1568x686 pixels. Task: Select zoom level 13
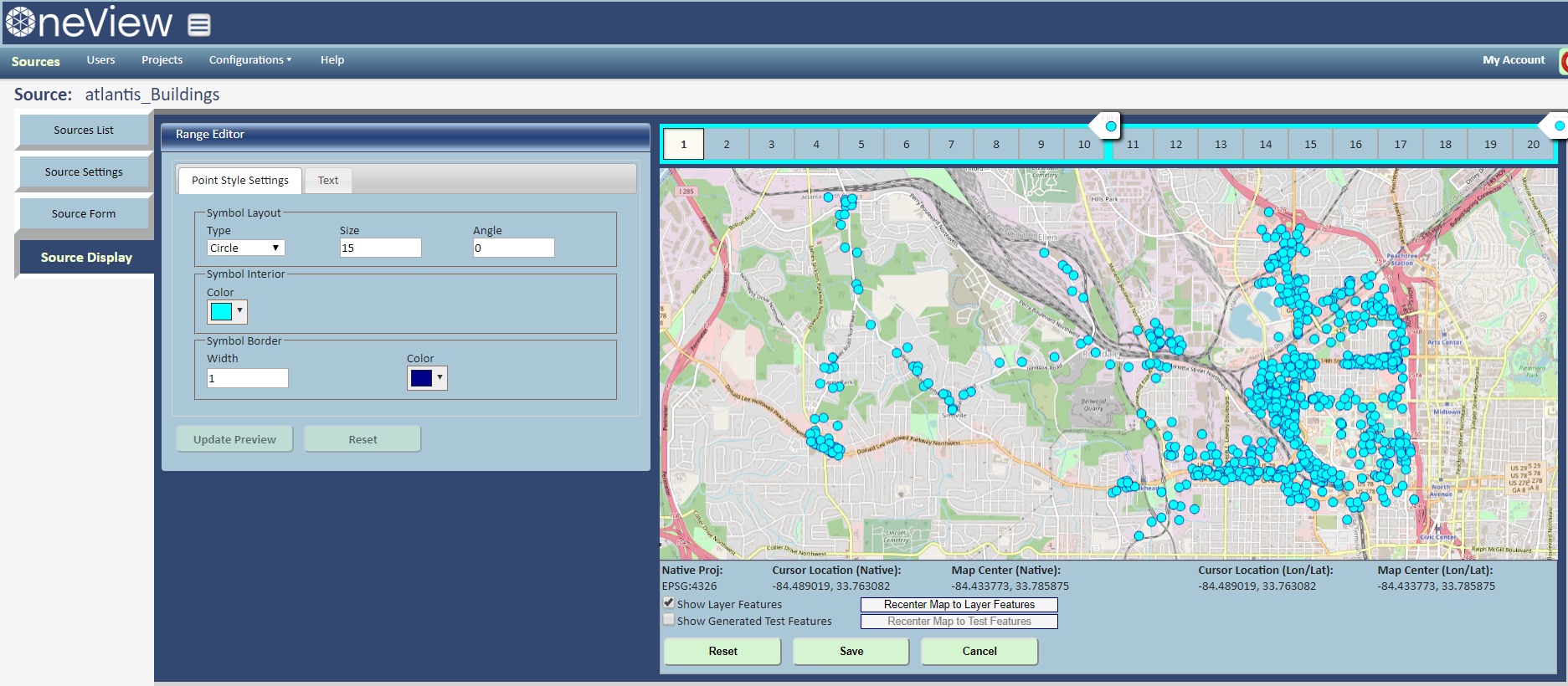pyautogui.click(x=1221, y=144)
